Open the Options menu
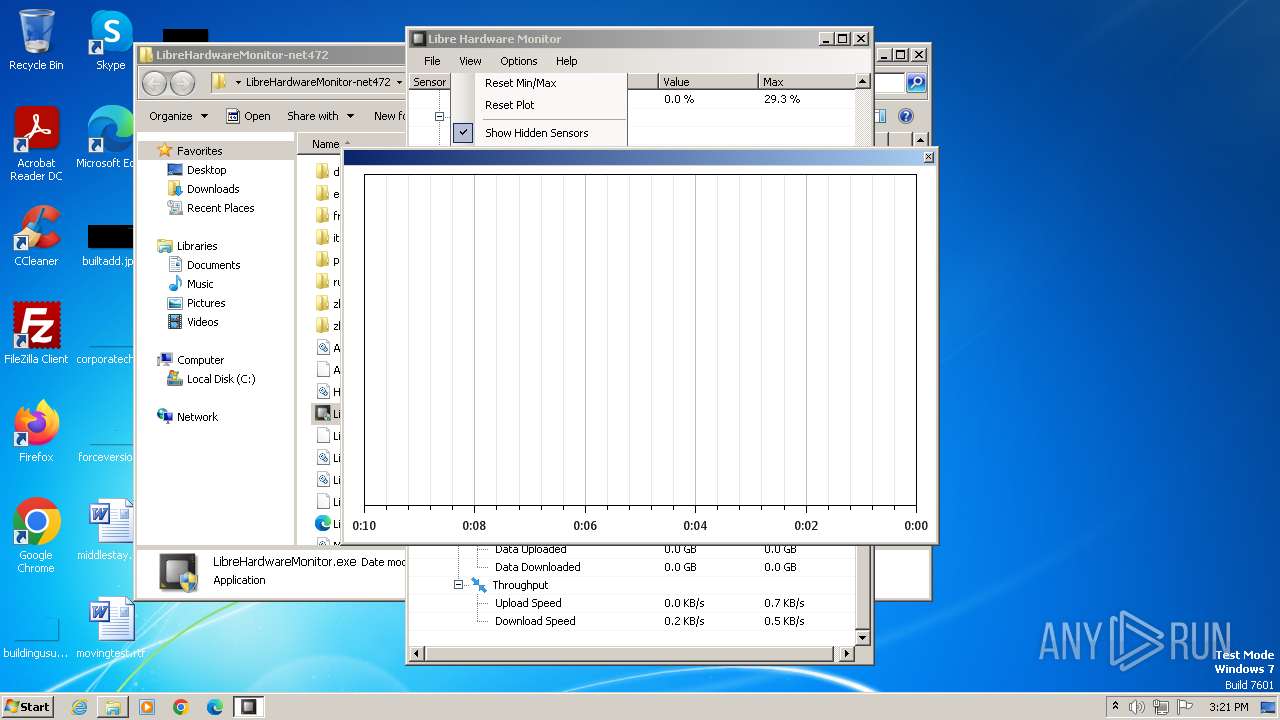This screenshot has width=1280, height=720. [519, 61]
